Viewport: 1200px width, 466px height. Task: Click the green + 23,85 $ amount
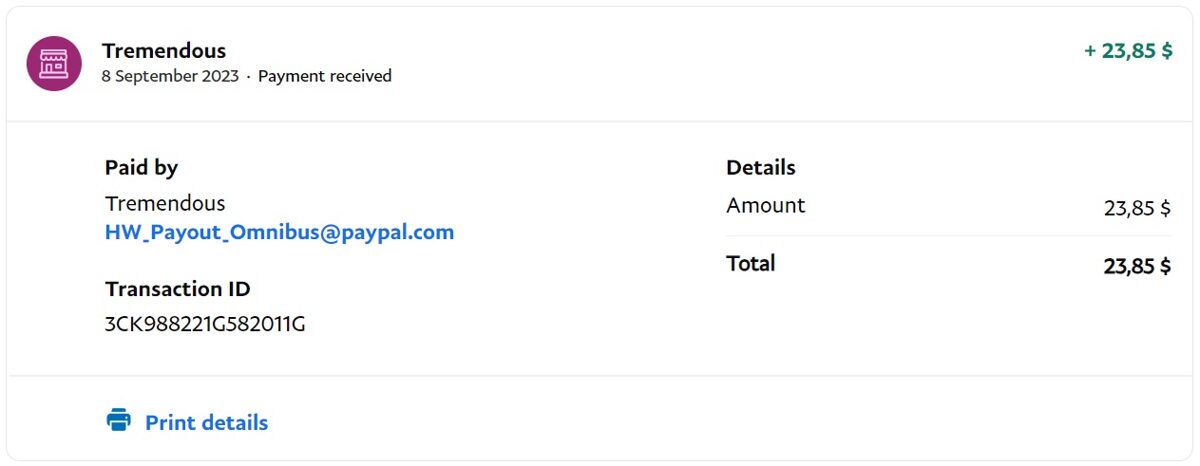(x=1128, y=51)
